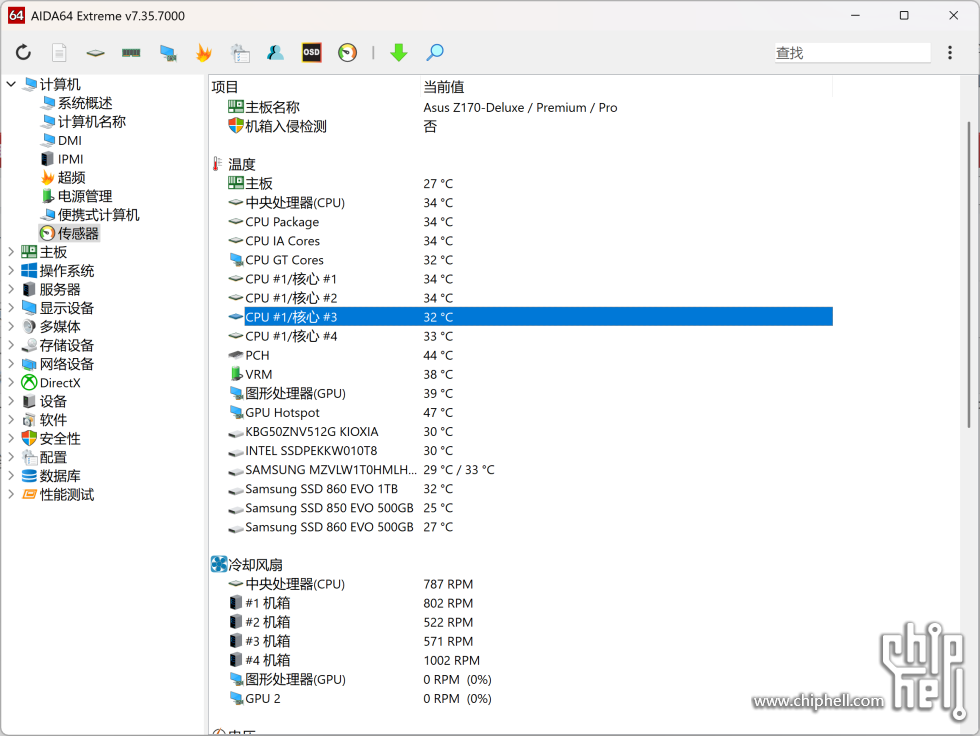Expand the DirectX tree node

(x=11, y=382)
